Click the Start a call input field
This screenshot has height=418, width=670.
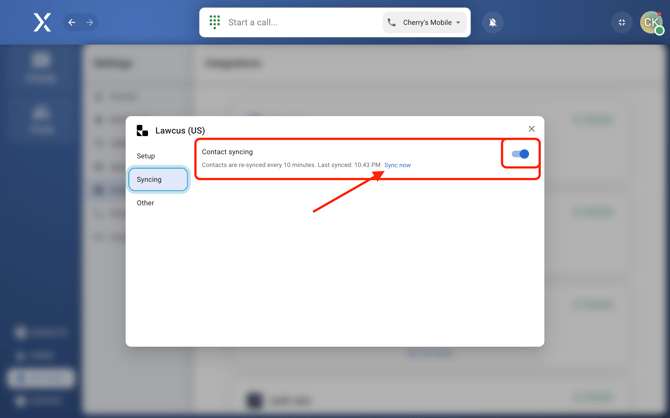[300, 22]
